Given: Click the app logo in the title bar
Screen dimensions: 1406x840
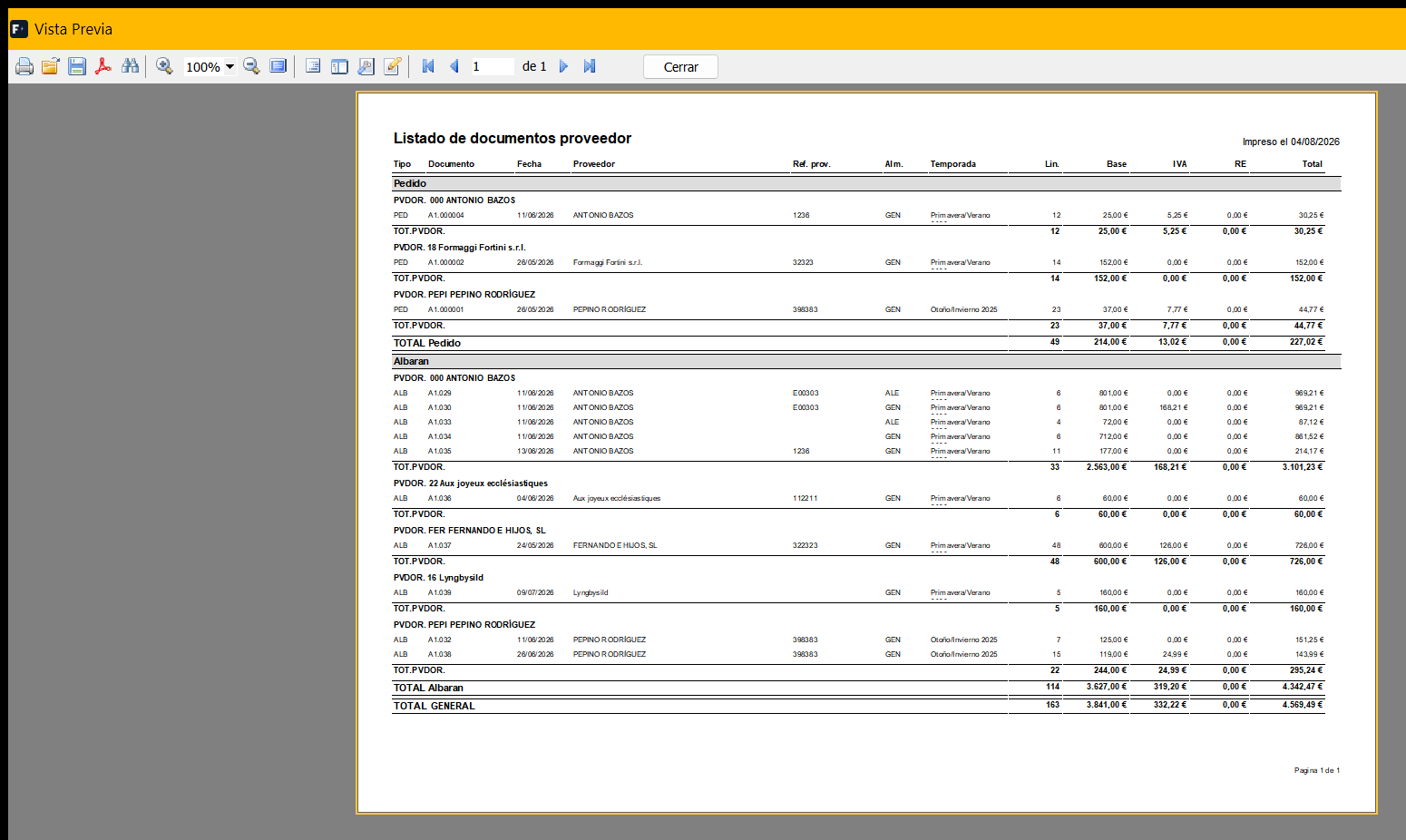Looking at the screenshot, I should pyautogui.click(x=19, y=29).
